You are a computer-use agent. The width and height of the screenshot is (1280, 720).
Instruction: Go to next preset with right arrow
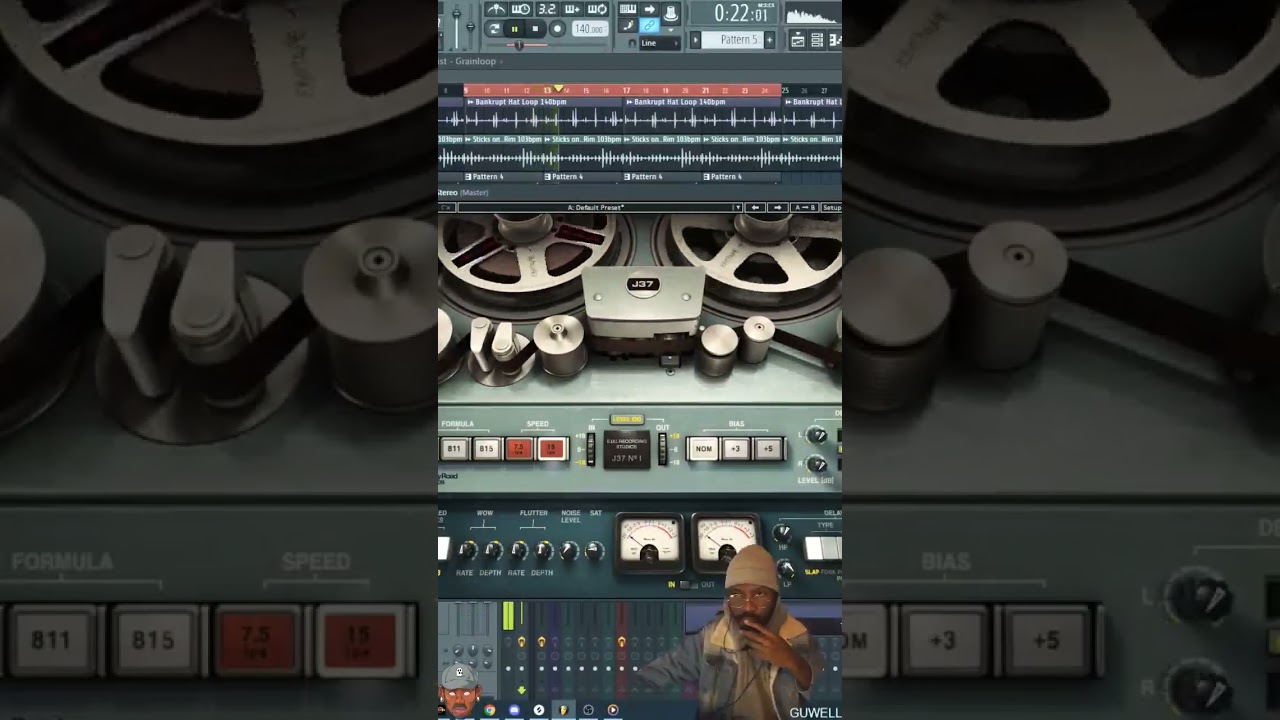click(777, 208)
